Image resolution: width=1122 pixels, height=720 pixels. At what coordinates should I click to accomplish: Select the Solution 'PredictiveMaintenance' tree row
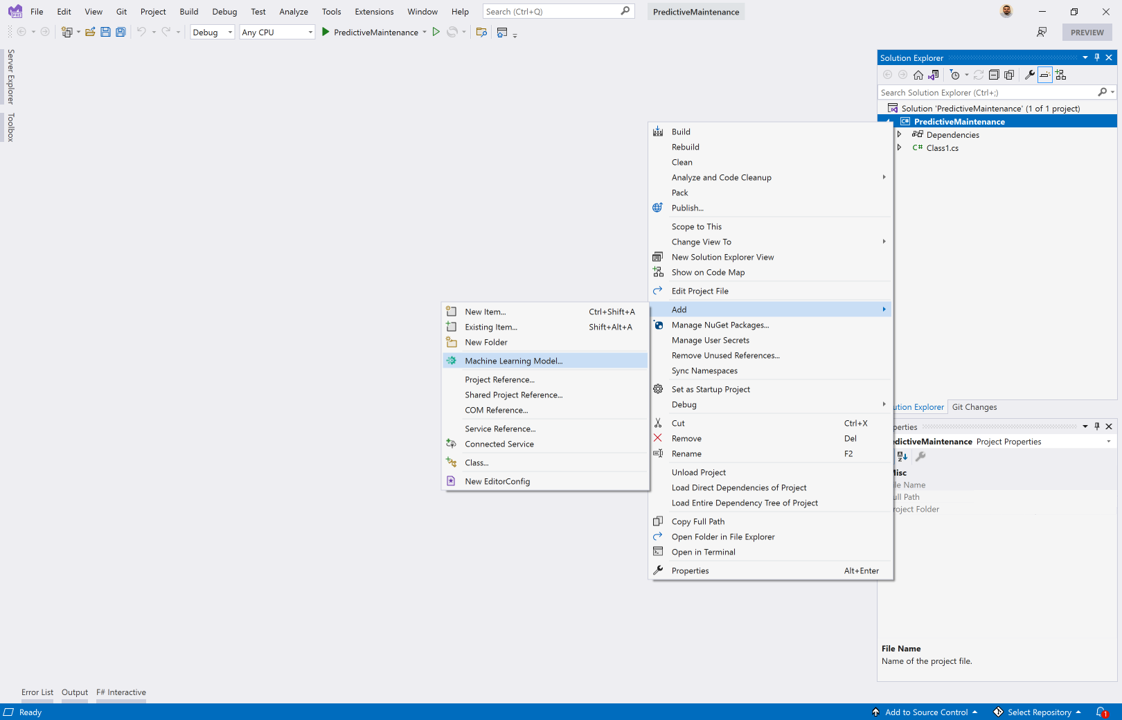(x=997, y=108)
